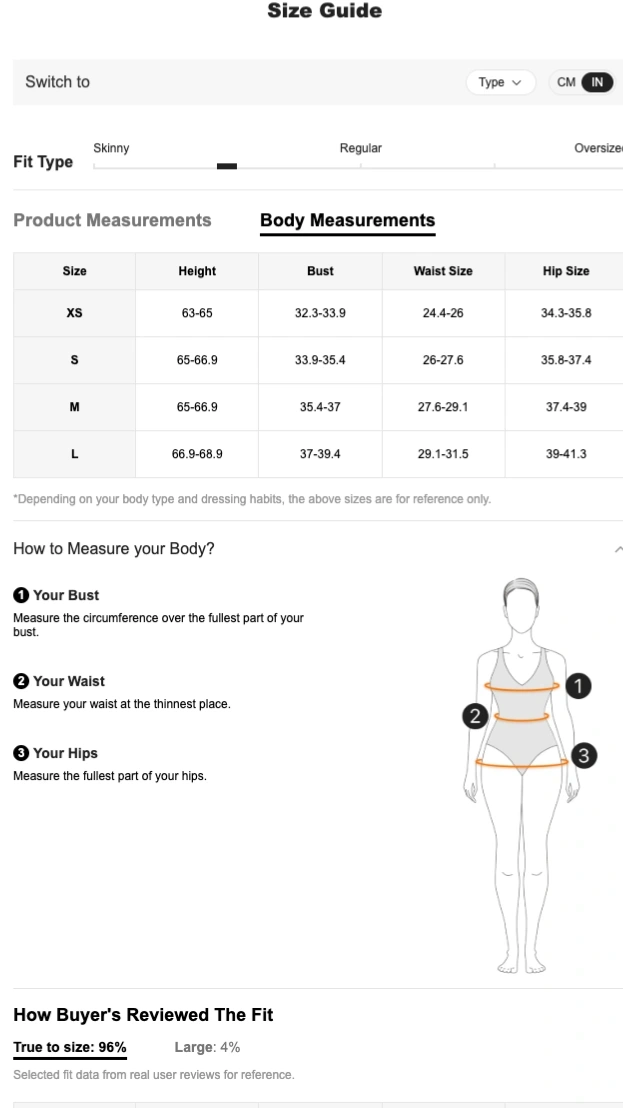
Task: Click the Fit Type slider indicator
Action: point(227,166)
